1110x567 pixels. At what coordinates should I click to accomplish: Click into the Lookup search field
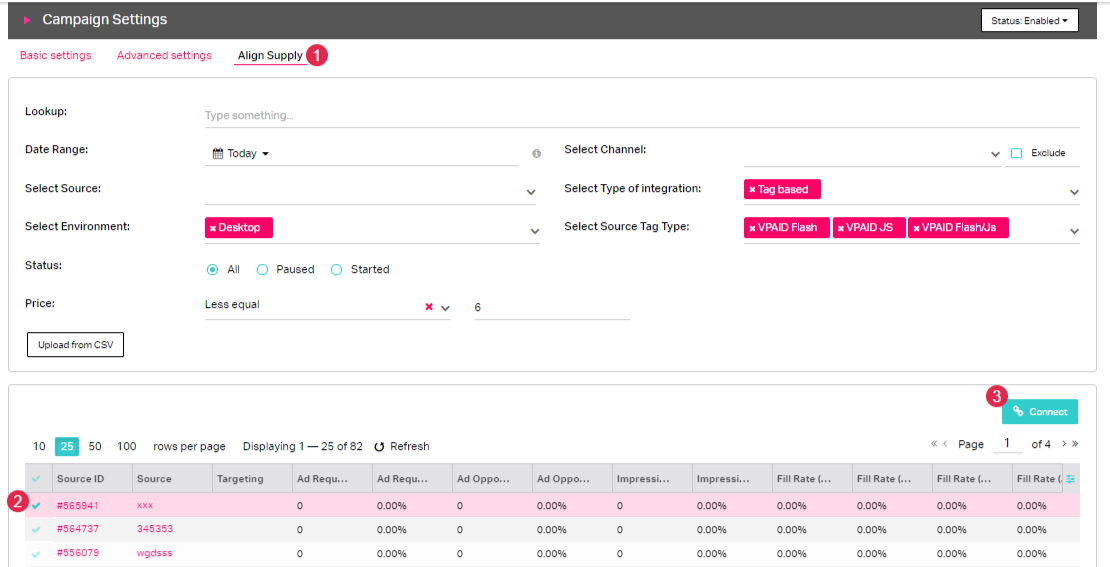pos(640,116)
